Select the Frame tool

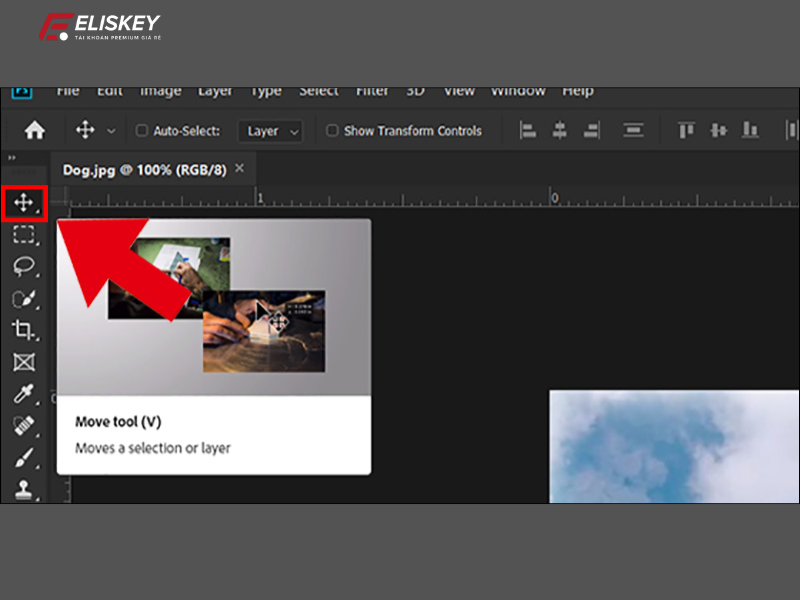pos(24,363)
